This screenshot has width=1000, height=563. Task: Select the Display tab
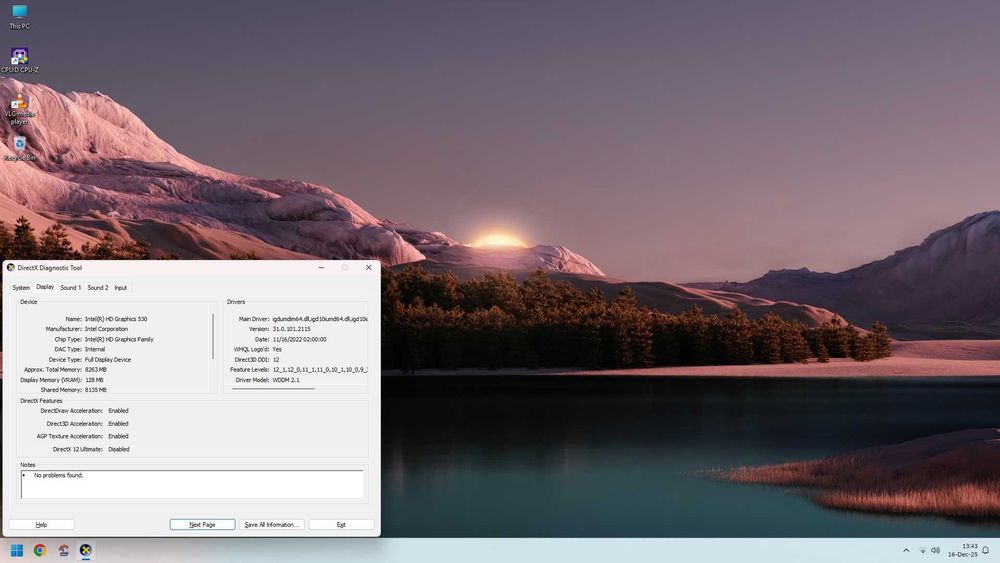tap(45, 287)
